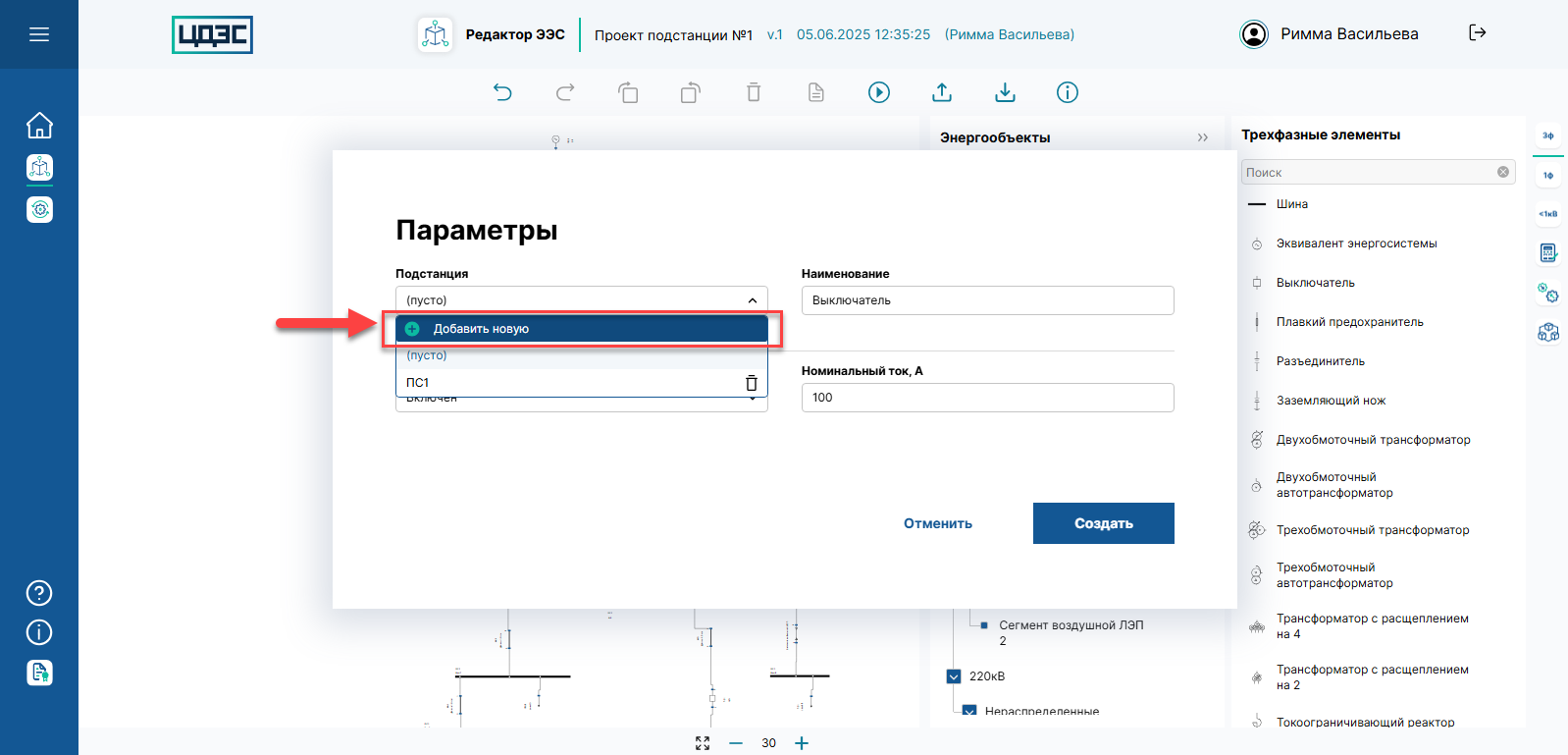Click the logout icon next to the user name
1568x755 pixels.
click(1478, 32)
